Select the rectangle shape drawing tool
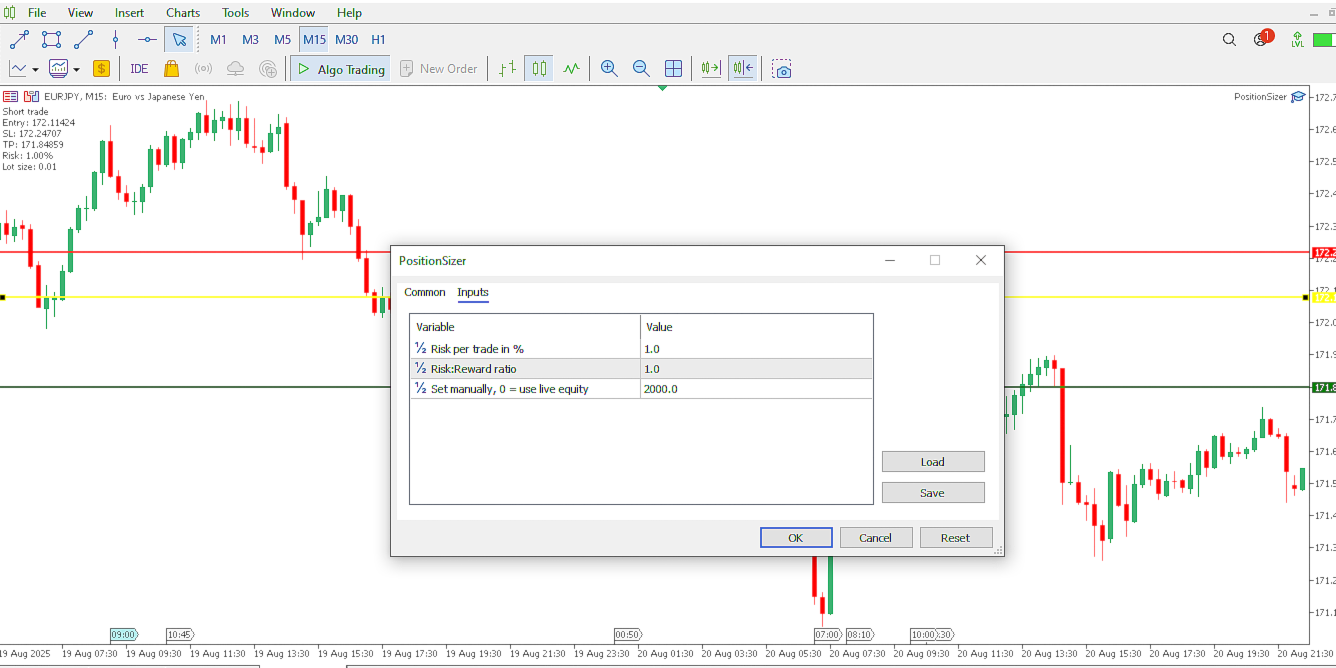 point(51,40)
